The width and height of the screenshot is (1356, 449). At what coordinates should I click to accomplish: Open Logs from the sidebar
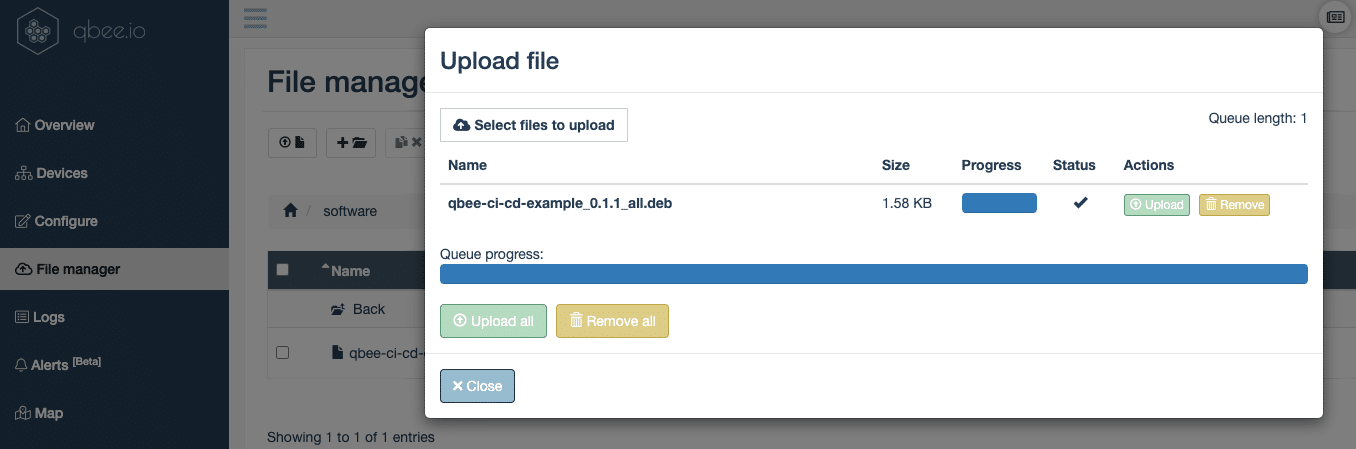pyautogui.click(x=48, y=317)
